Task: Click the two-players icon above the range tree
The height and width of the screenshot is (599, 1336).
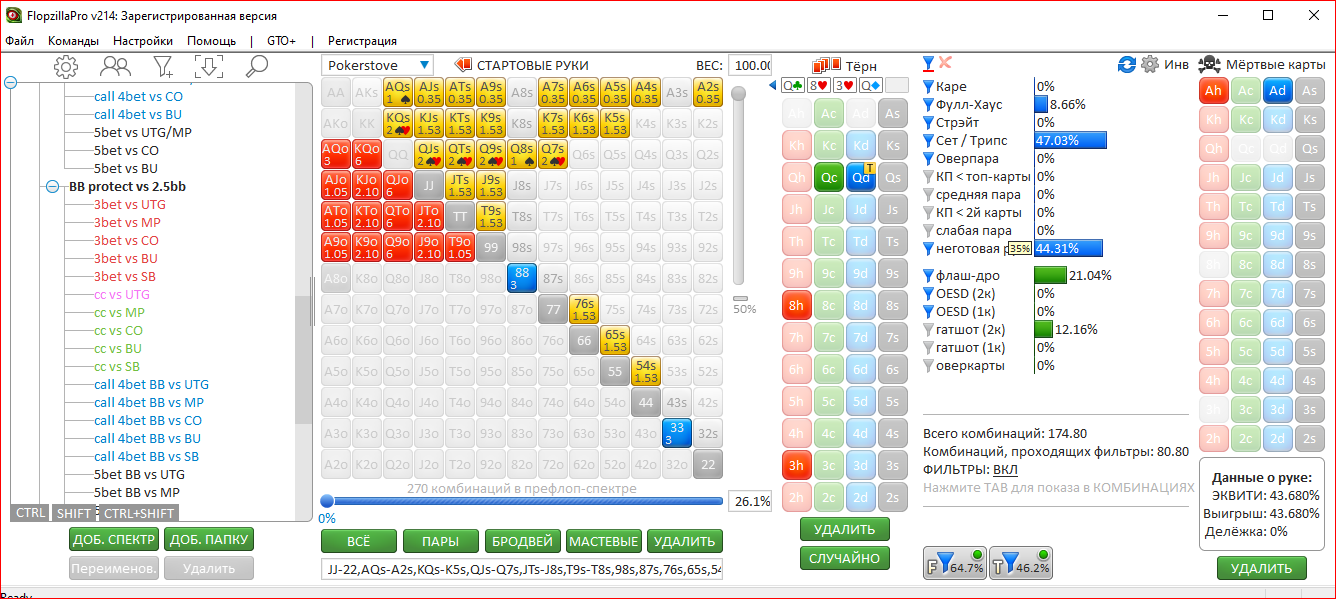Action: pos(115,67)
